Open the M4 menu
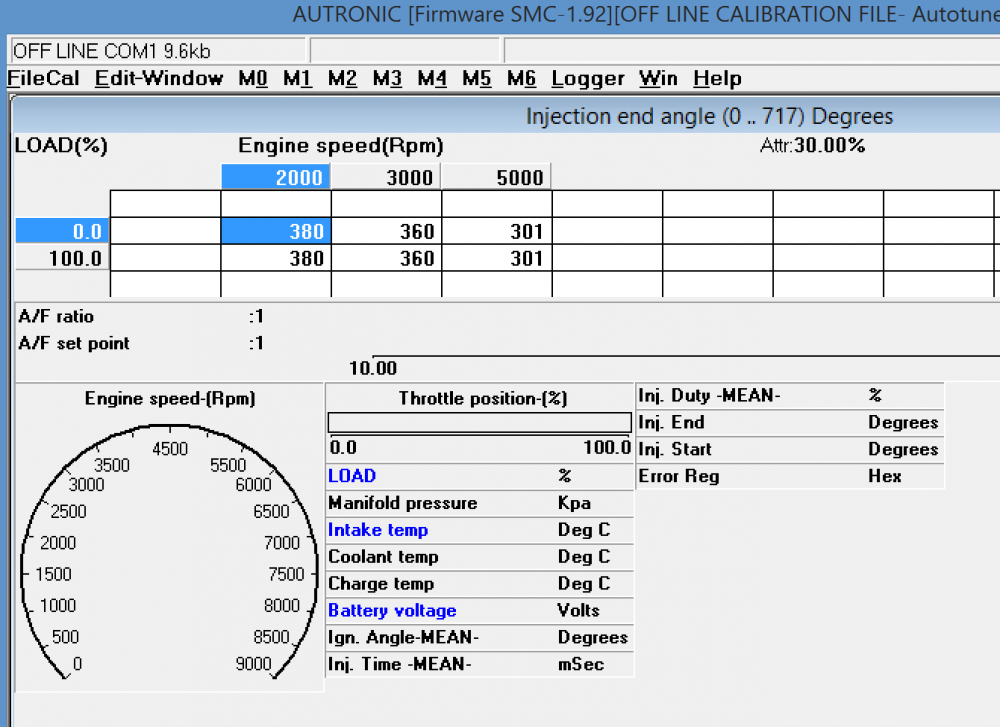The image size is (1000, 727). tap(432, 78)
